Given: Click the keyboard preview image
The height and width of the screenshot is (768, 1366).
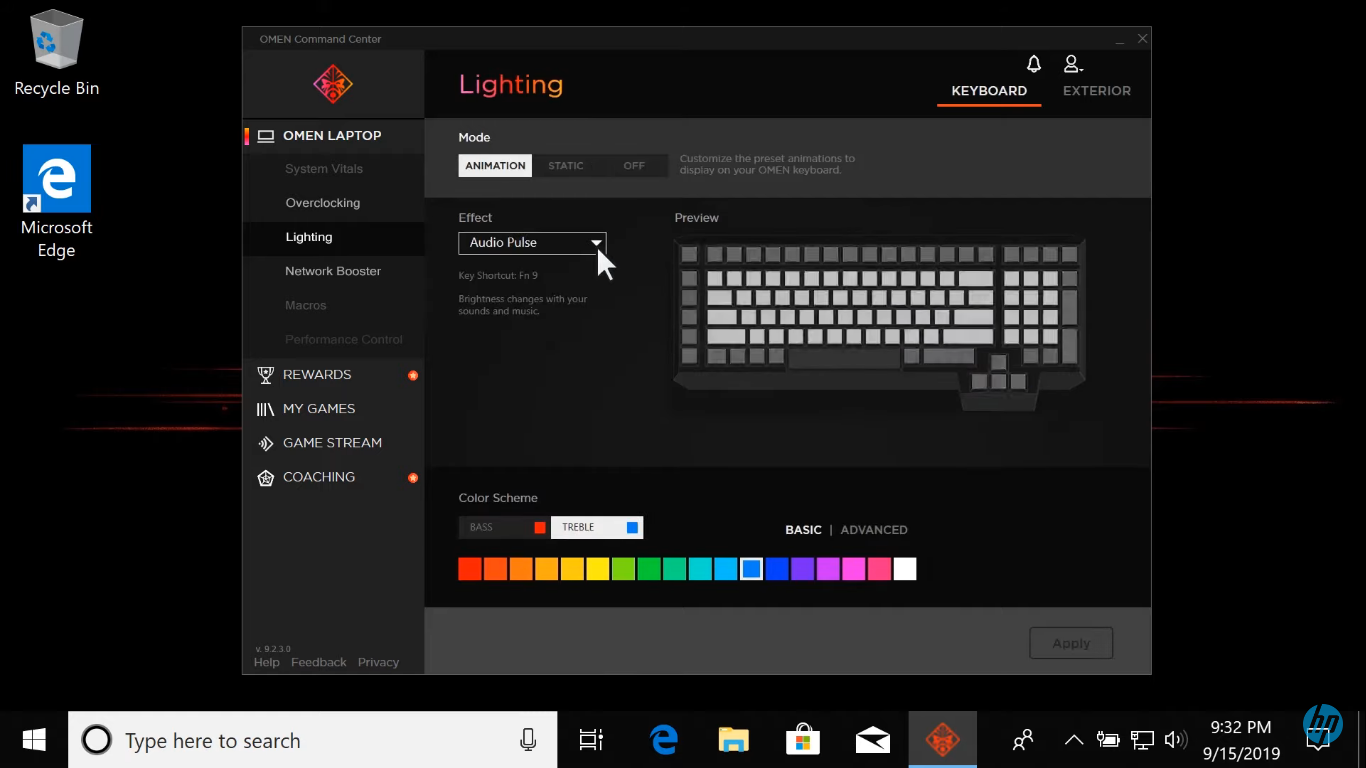Looking at the screenshot, I should [x=880, y=323].
